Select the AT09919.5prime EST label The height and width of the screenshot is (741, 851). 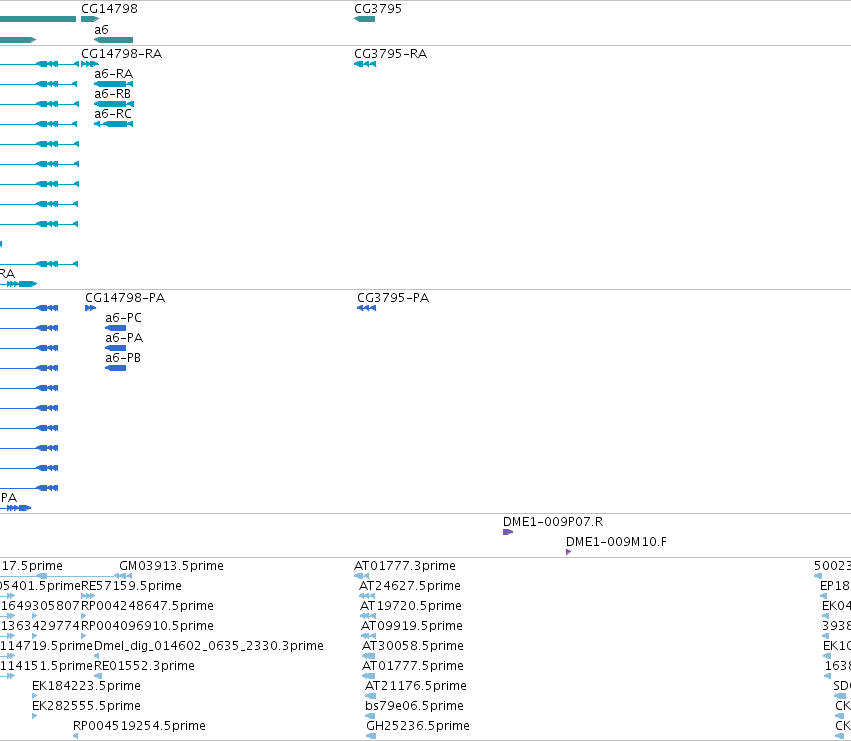(412, 626)
